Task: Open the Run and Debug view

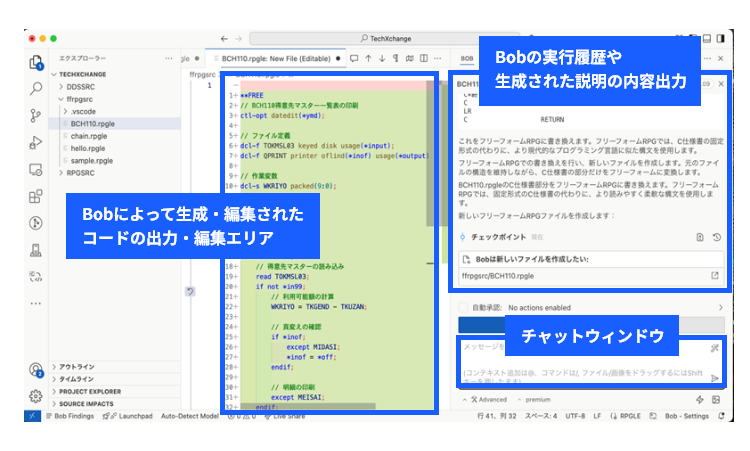Action: [x=36, y=143]
